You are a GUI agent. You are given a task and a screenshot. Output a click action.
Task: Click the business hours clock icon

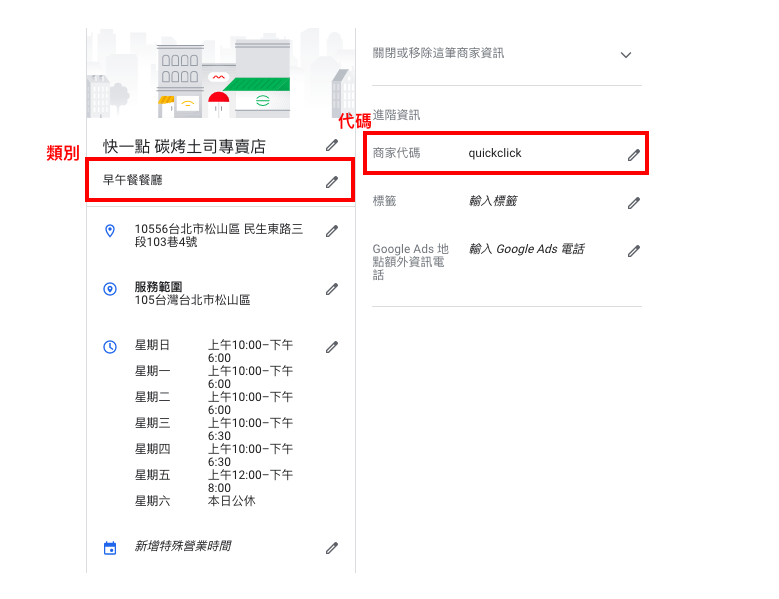coord(110,347)
